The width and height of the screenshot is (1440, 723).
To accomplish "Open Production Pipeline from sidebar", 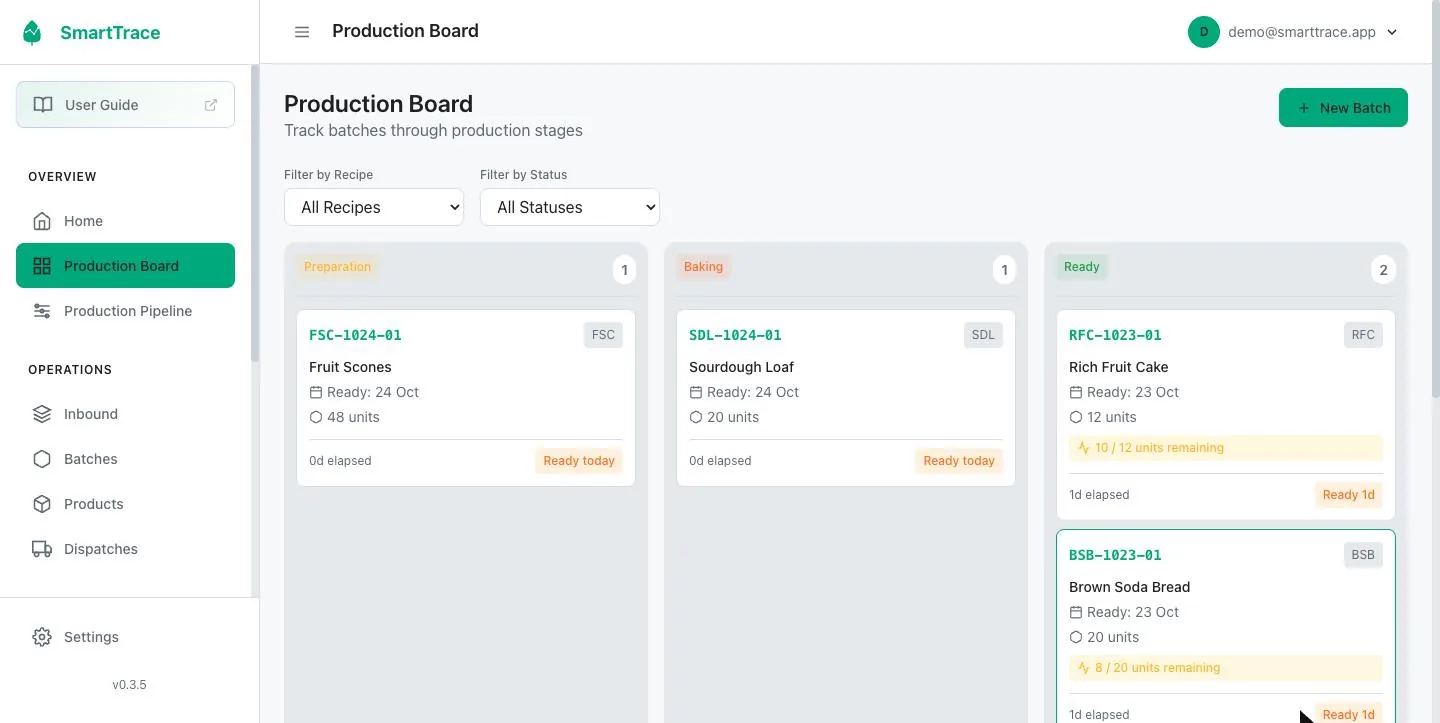I will [125, 311].
